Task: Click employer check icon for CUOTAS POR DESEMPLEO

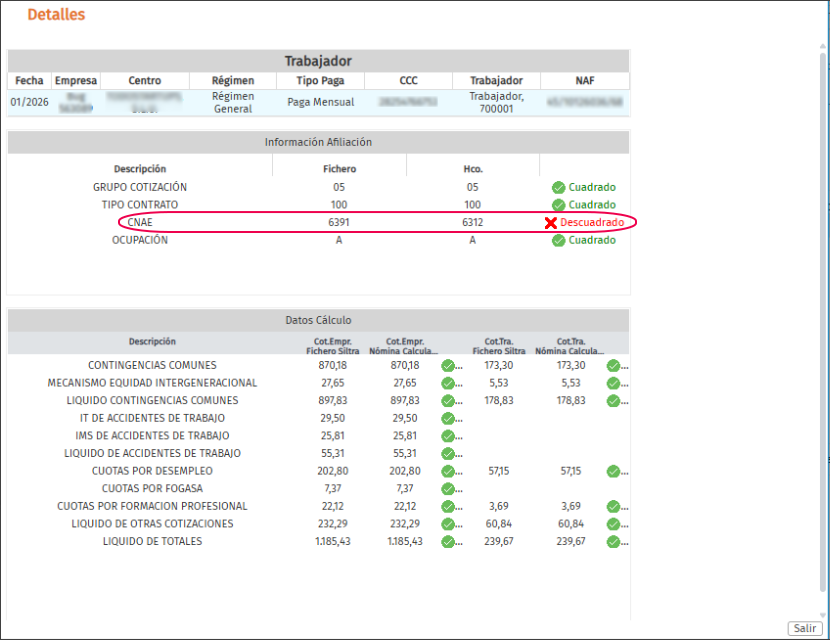Action: click(448, 471)
